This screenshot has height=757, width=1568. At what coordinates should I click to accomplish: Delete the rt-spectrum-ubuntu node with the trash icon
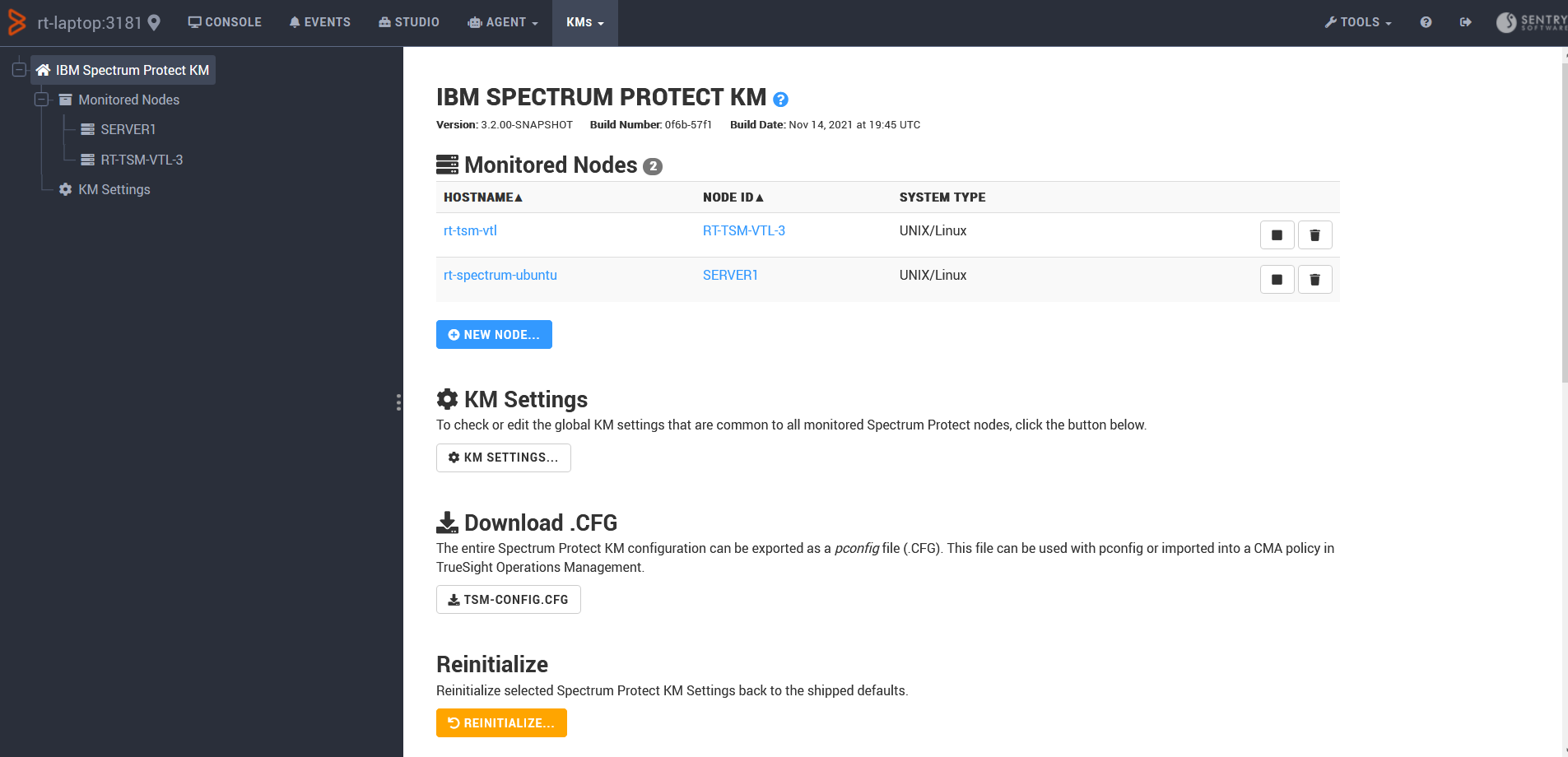tap(1314, 279)
